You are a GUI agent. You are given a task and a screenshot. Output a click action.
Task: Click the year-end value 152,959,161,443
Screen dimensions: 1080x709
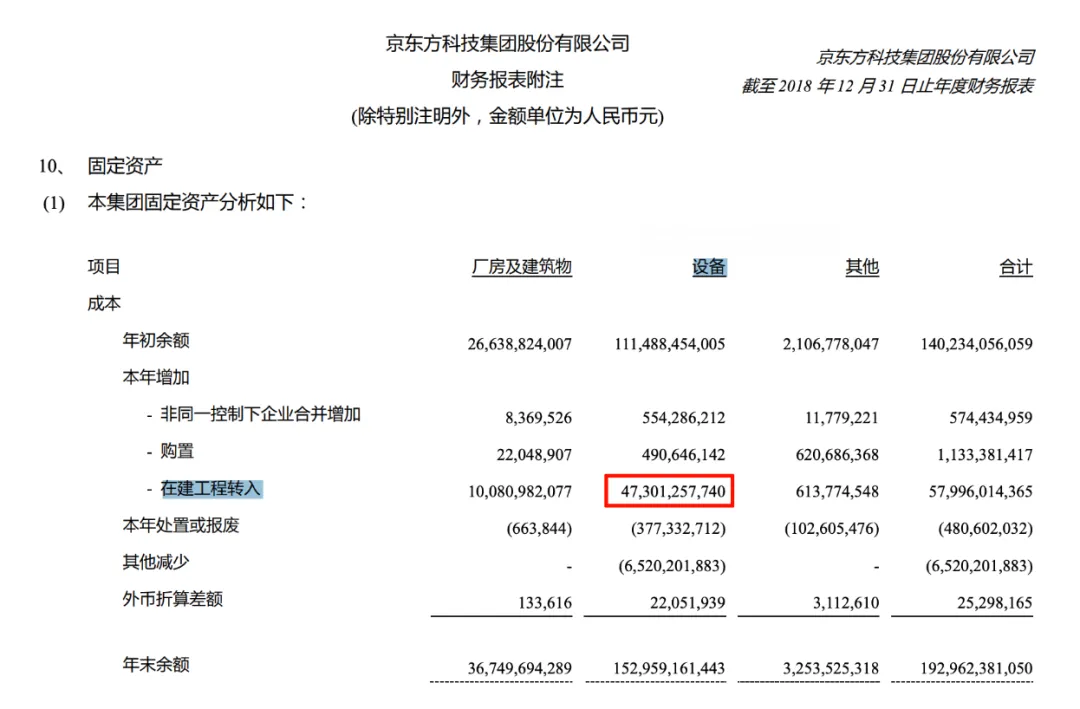(x=669, y=668)
